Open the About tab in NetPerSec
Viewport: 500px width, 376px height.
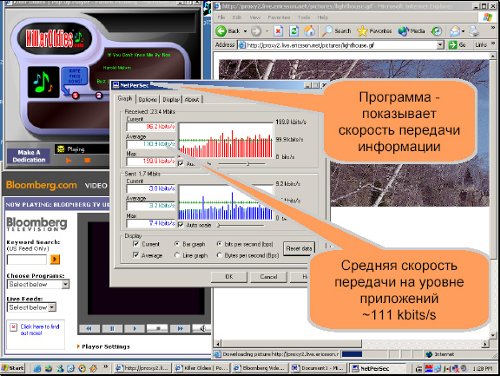tap(192, 99)
